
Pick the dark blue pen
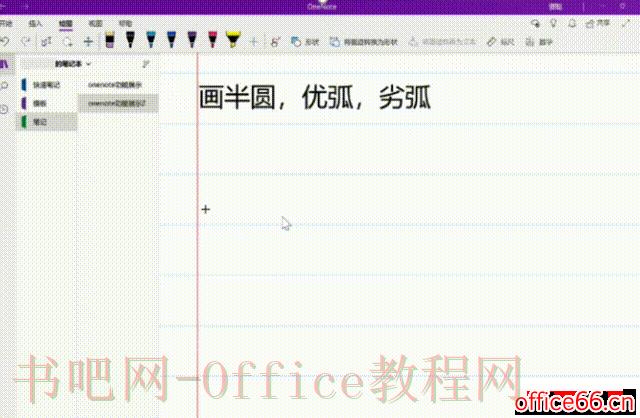pos(171,40)
